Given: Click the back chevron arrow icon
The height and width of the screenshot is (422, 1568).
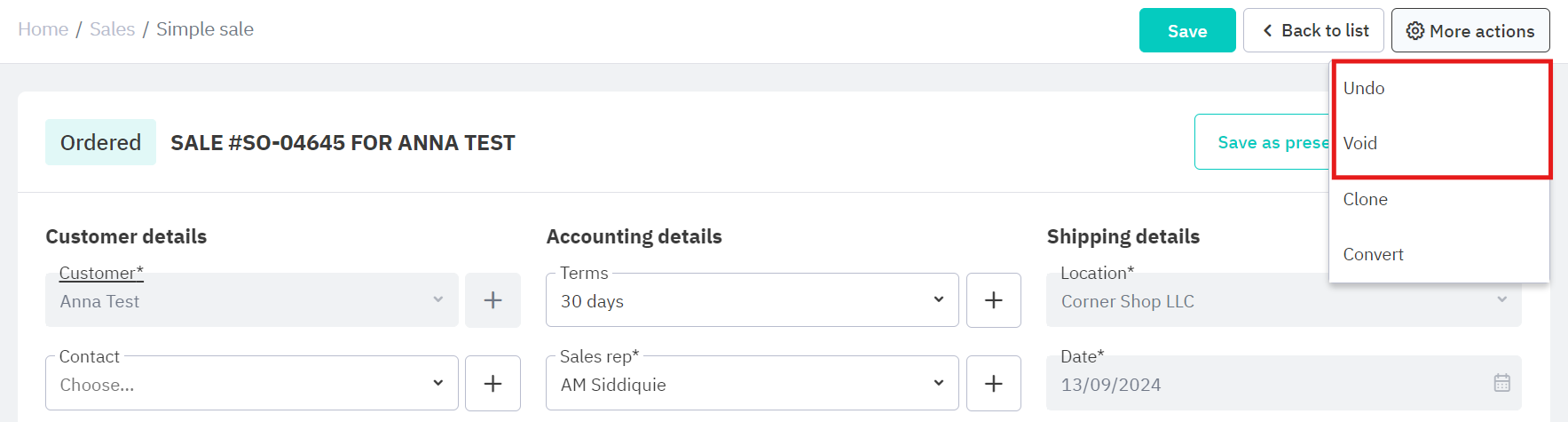Looking at the screenshot, I should click(1267, 31).
